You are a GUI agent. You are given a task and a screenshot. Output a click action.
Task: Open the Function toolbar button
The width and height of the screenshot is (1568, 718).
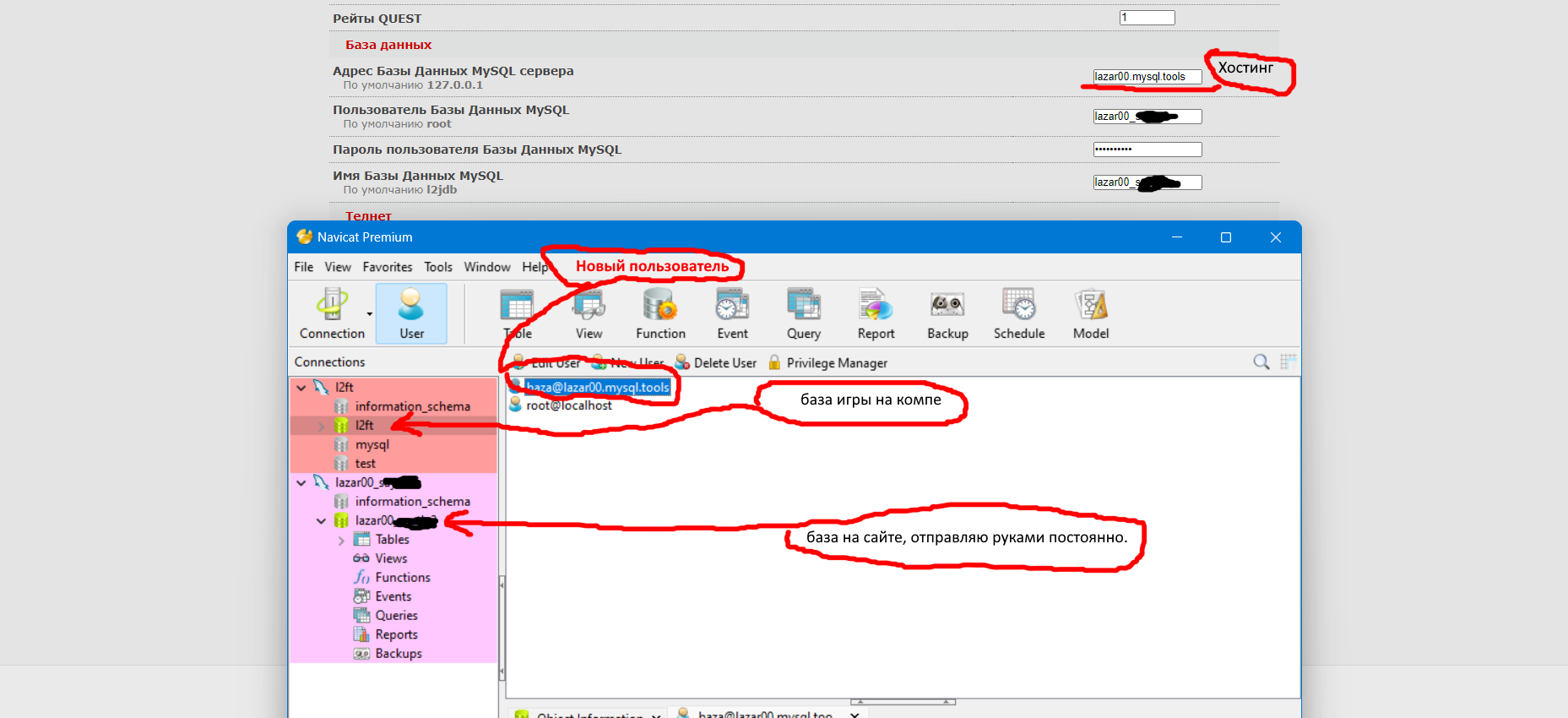(660, 313)
